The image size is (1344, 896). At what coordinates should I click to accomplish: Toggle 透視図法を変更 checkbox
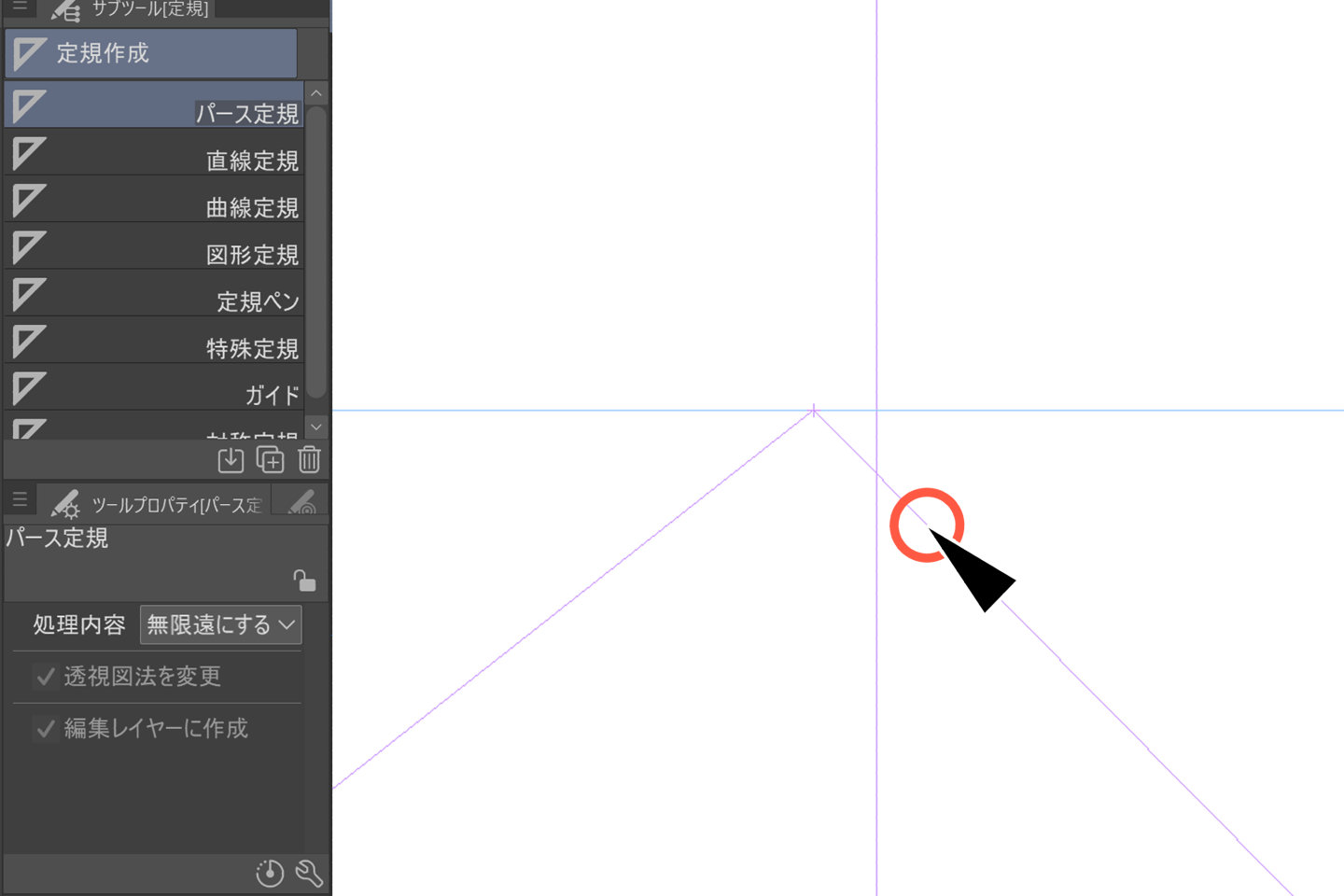[x=45, y=677]
